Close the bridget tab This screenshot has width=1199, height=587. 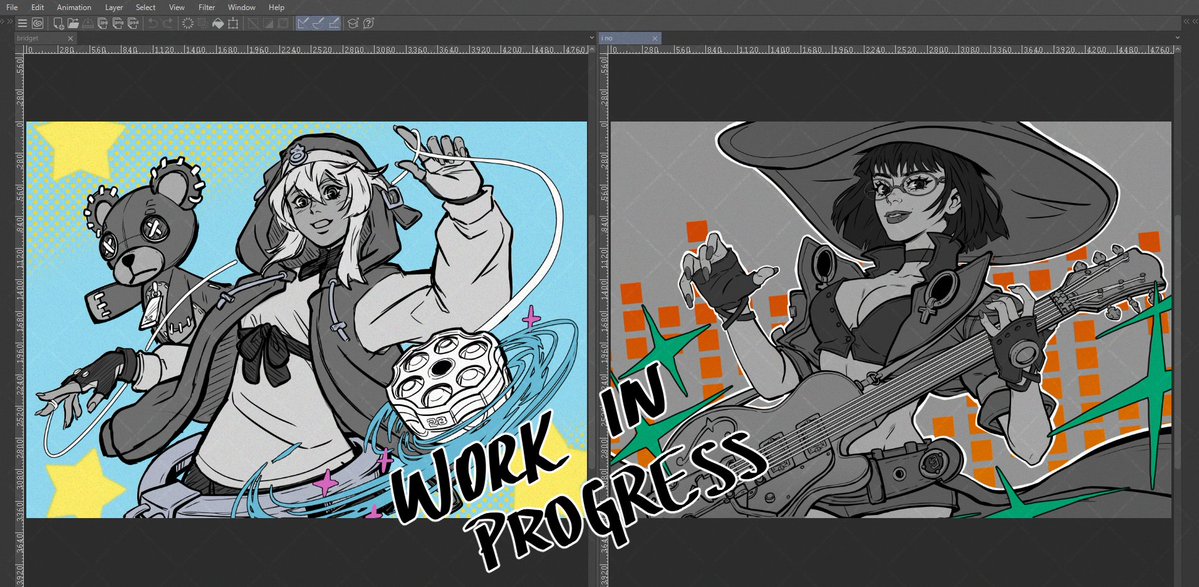coord(70,38)
